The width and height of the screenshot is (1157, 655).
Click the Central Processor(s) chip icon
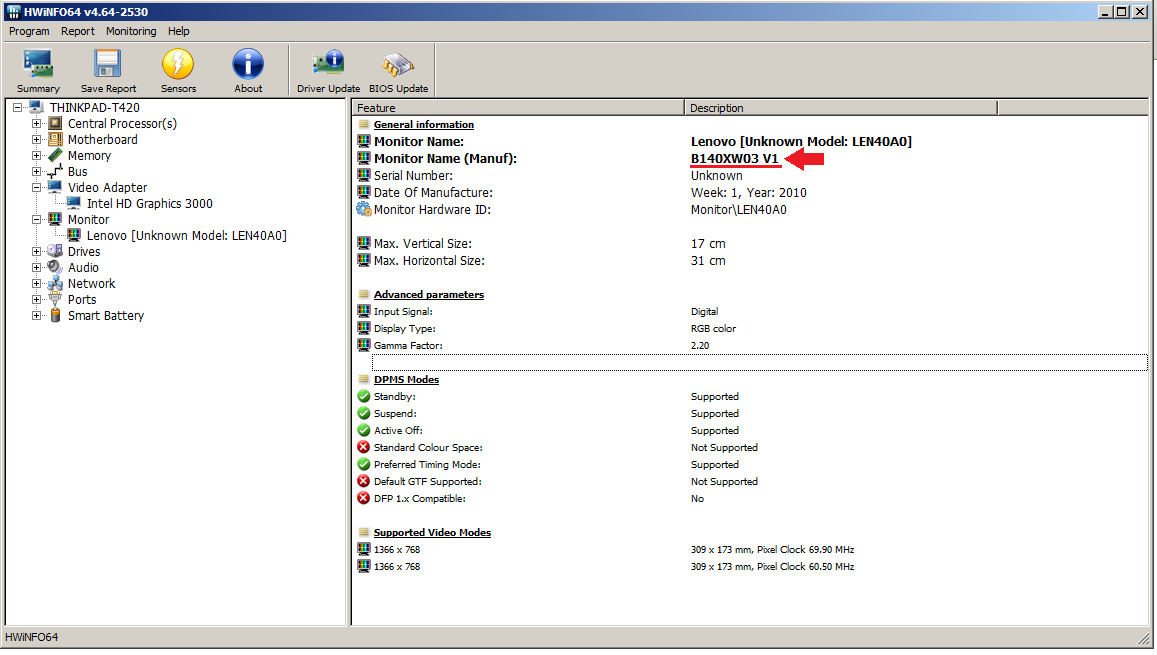[x=55, y=123]
